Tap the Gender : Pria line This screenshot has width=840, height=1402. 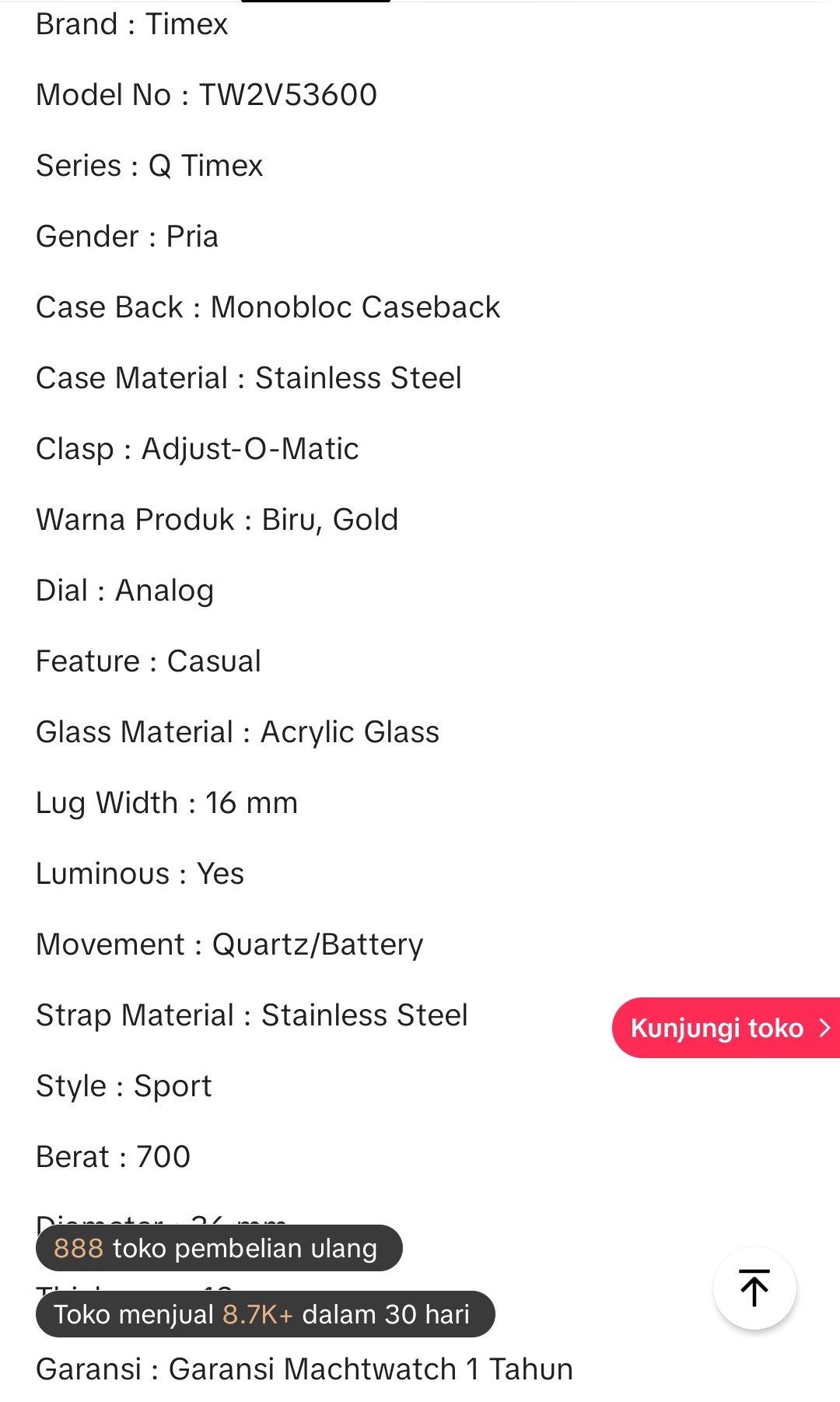pyautogui.click(x=127, y=237)
